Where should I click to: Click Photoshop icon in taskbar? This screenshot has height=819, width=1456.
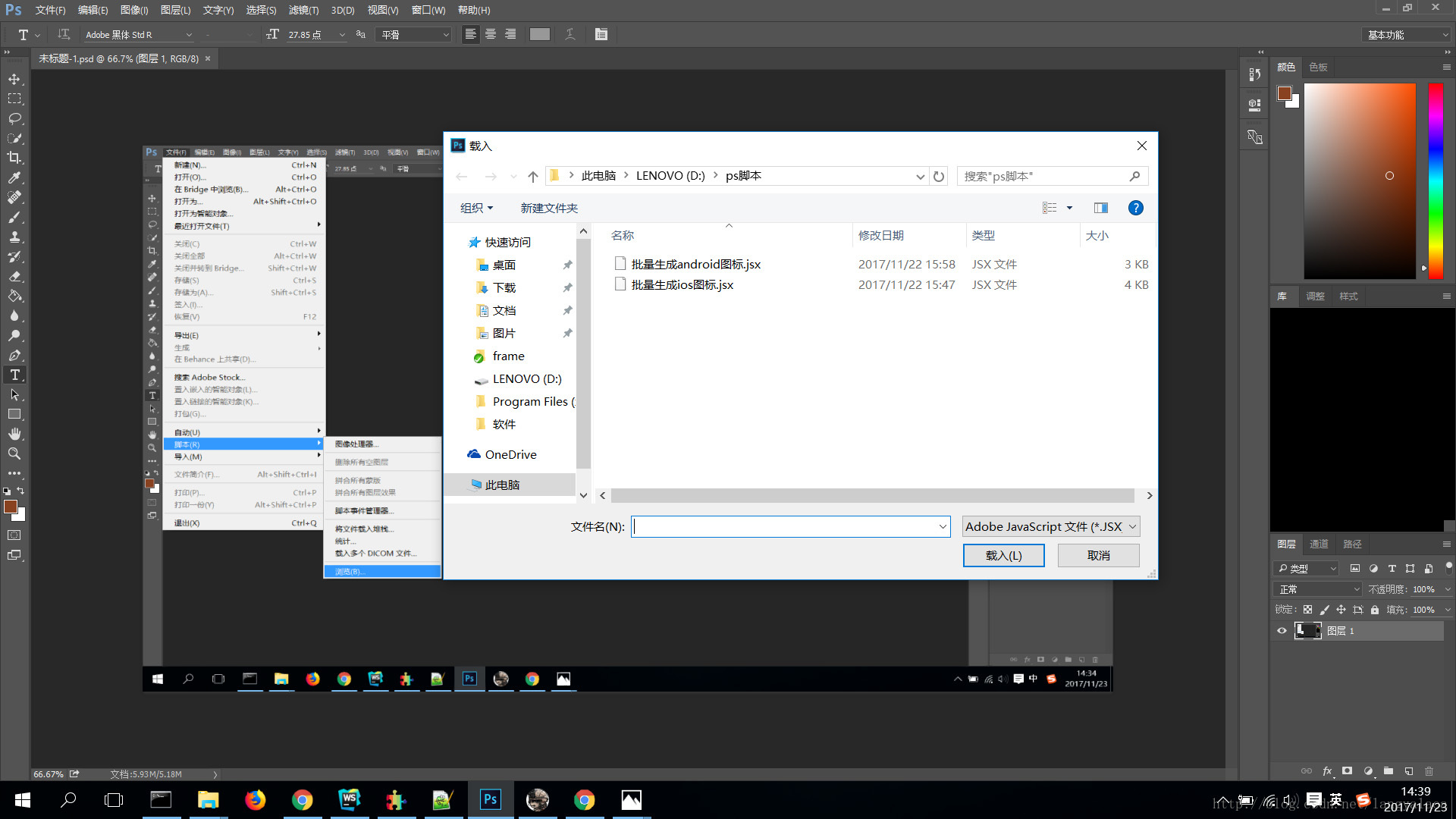(x=489, y=798)
